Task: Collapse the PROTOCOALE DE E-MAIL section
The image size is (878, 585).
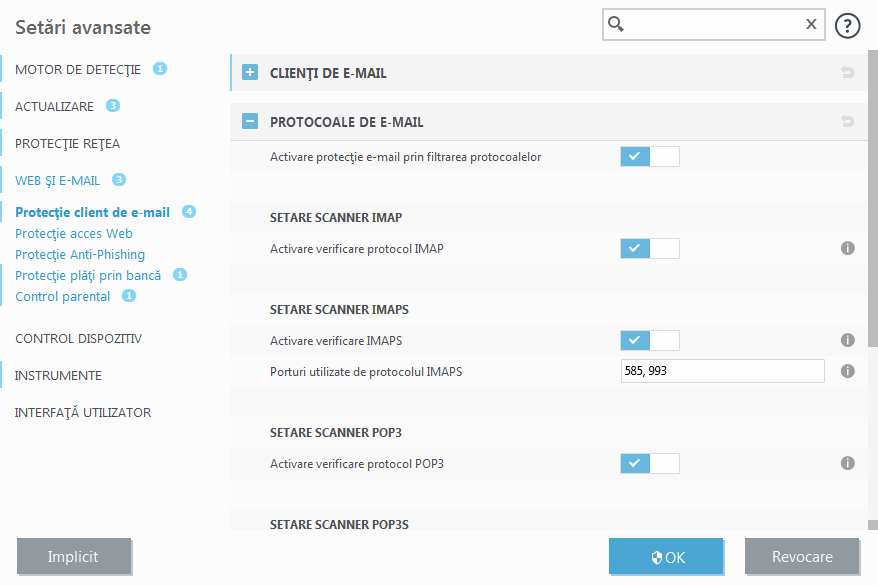Action: pyautogui.click(x=249, y=121)
